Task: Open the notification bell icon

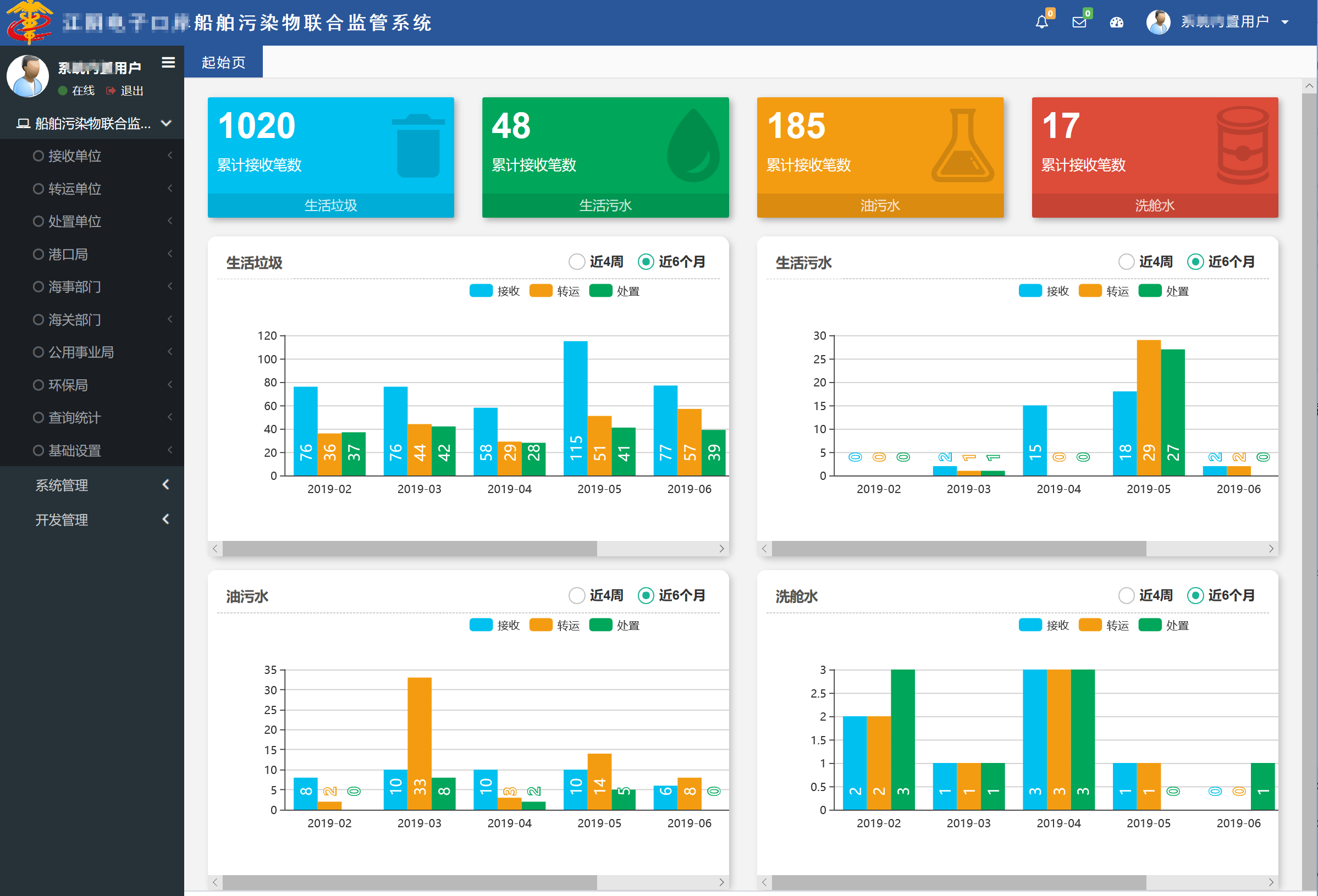Action: tap(1042, 22)
